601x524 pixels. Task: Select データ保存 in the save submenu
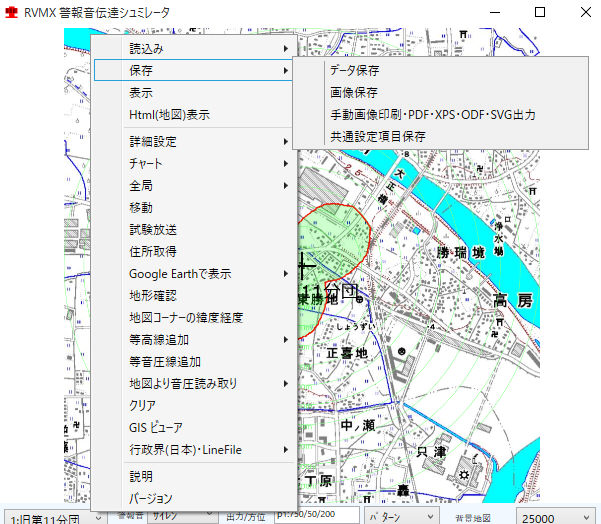pyautogui.click(x=354, y=71)
